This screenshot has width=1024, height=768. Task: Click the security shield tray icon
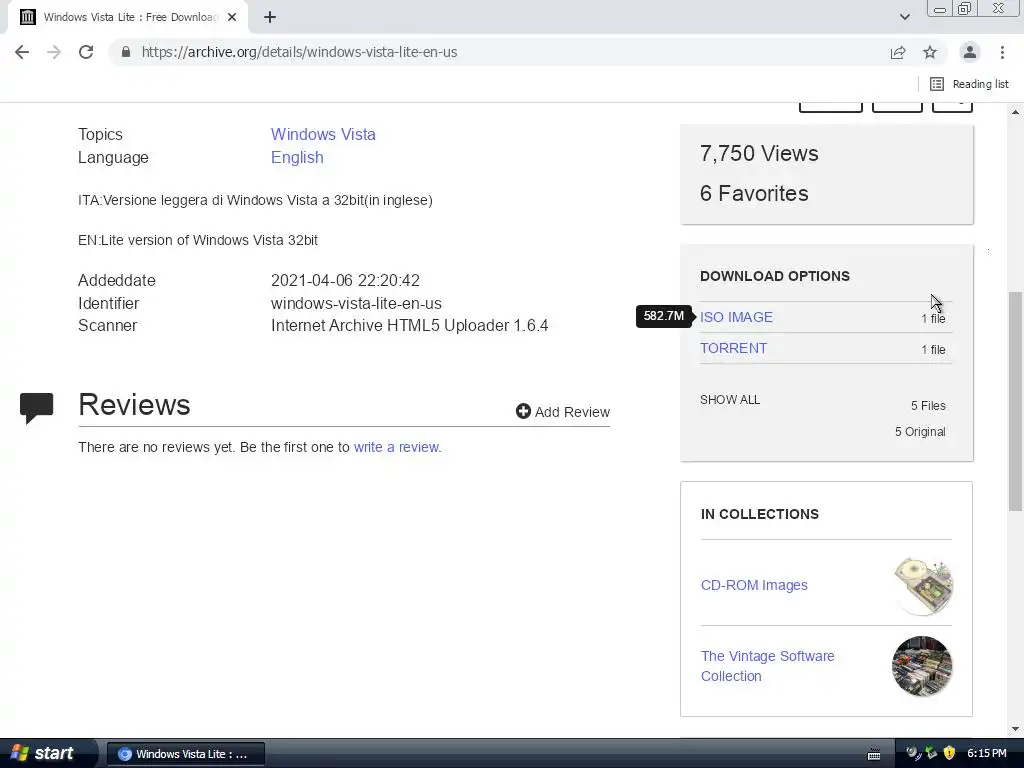click(x=950, y=753)
